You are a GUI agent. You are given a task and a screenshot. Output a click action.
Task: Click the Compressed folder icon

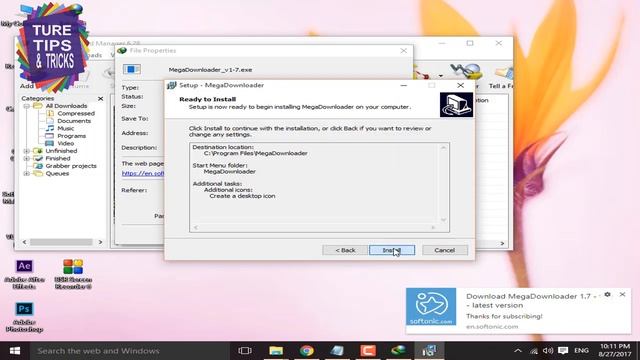pyautogui.click(x=50, y=113)
